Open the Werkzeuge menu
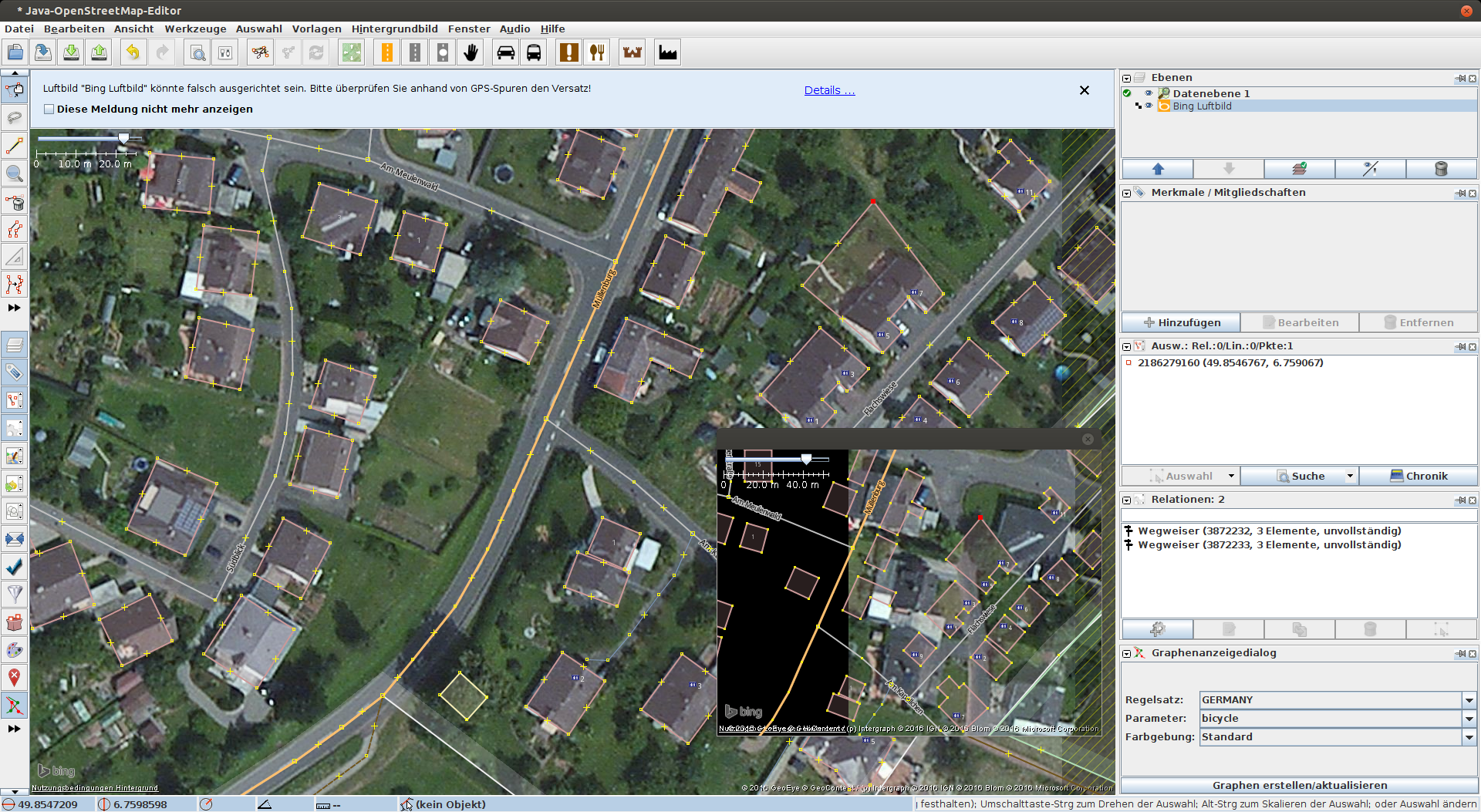Viewport: 1481px width, 812px height. 195,29
